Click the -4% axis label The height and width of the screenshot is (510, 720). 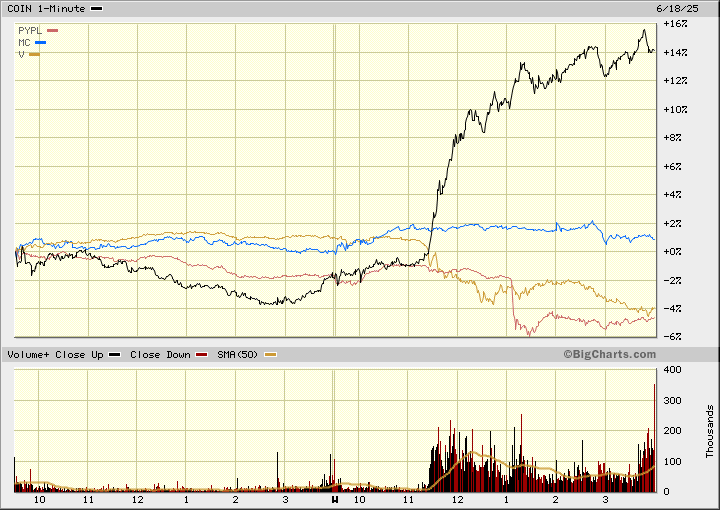pos(673,308)
